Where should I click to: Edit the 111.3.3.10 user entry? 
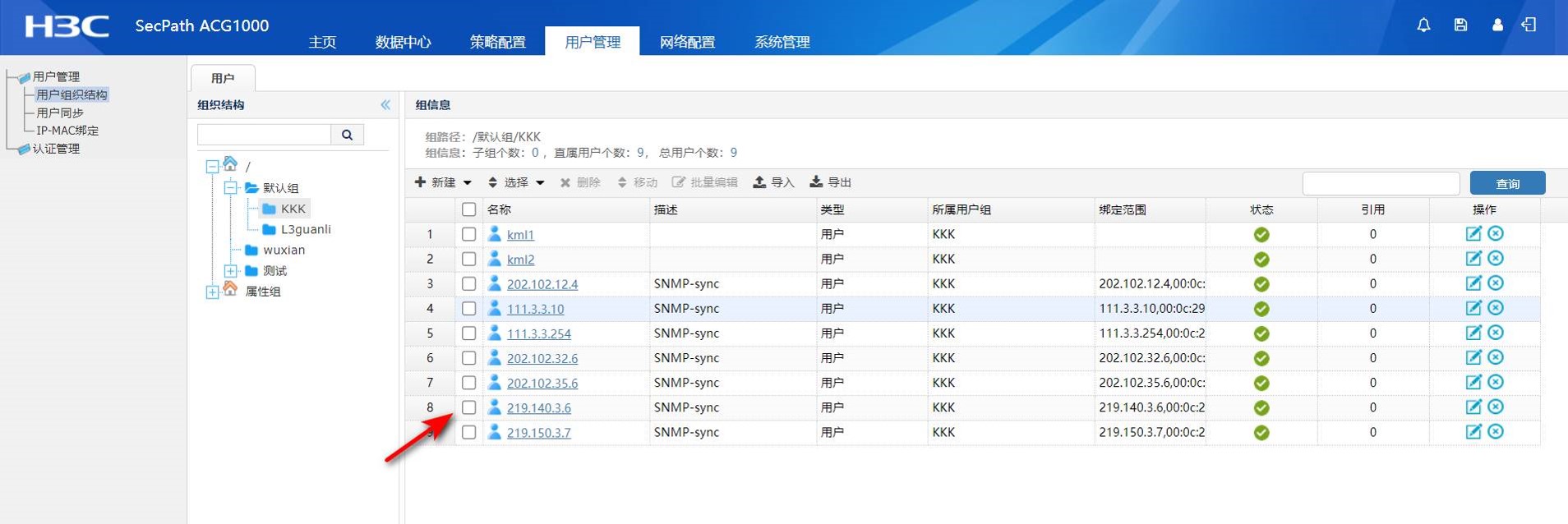click(1473, 308)
